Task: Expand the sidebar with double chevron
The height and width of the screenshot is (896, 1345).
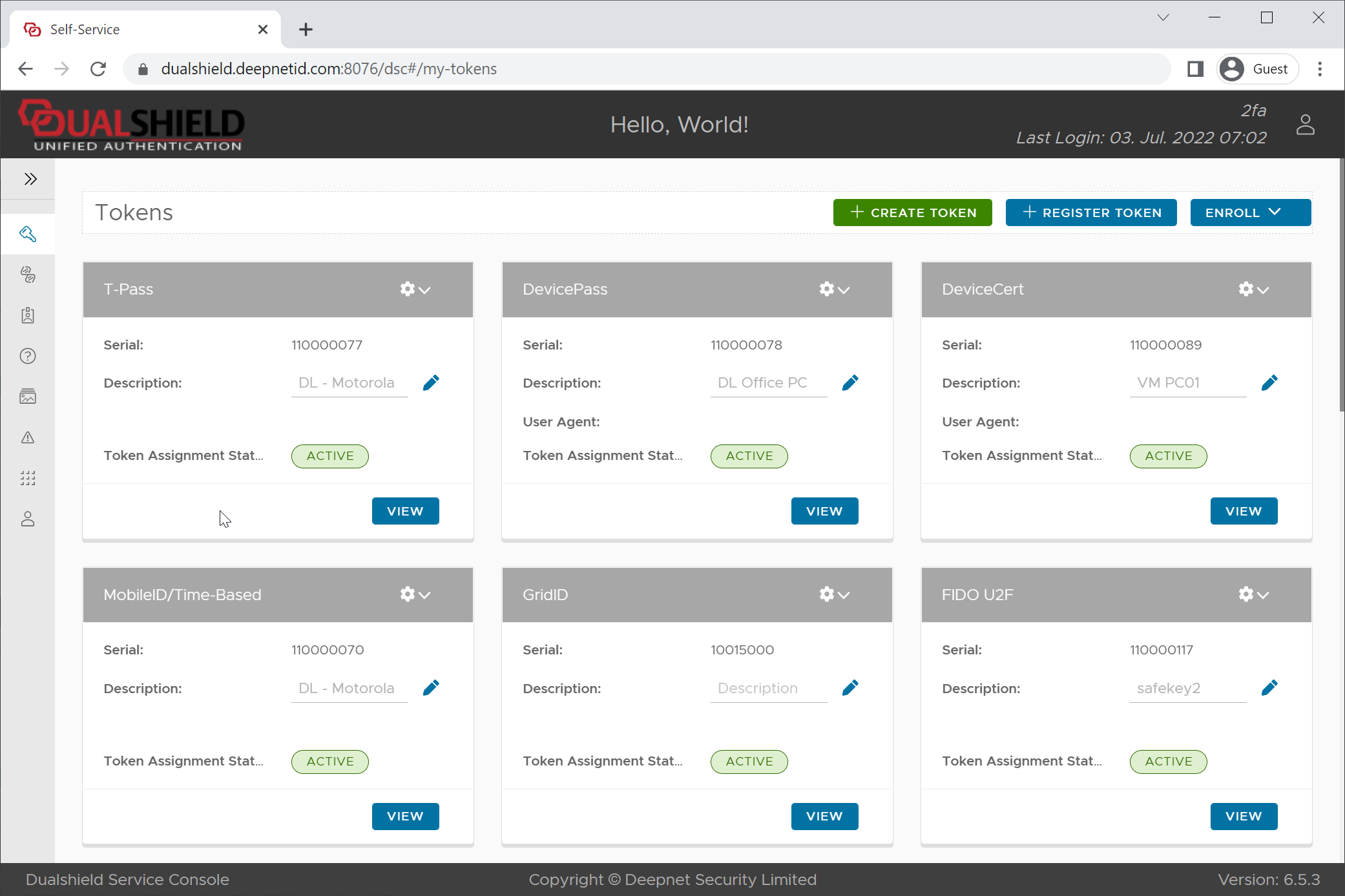Action: tap(30, 179)
